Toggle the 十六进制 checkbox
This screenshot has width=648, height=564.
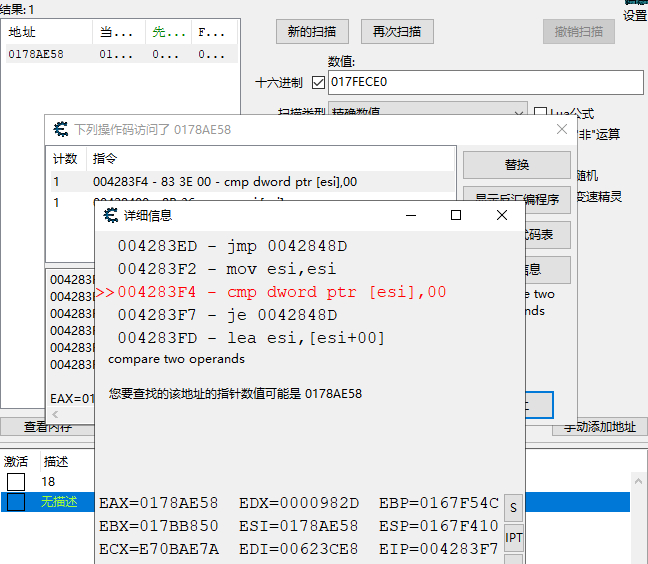(x=318, y=82)
